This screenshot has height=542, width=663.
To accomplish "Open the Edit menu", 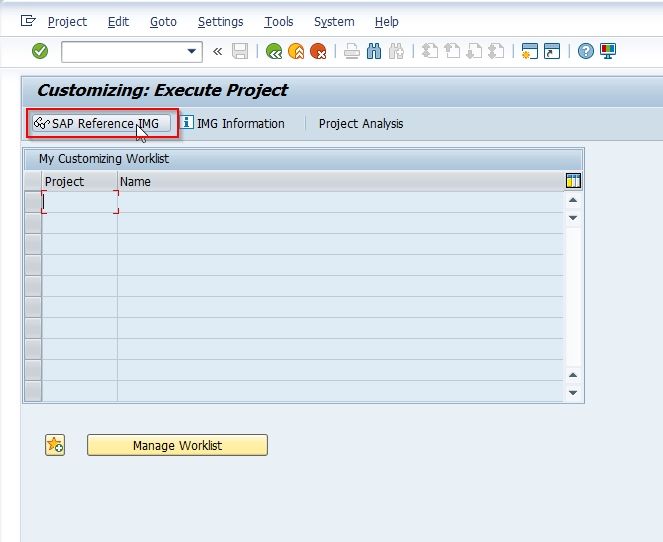I will coord(118,22).
